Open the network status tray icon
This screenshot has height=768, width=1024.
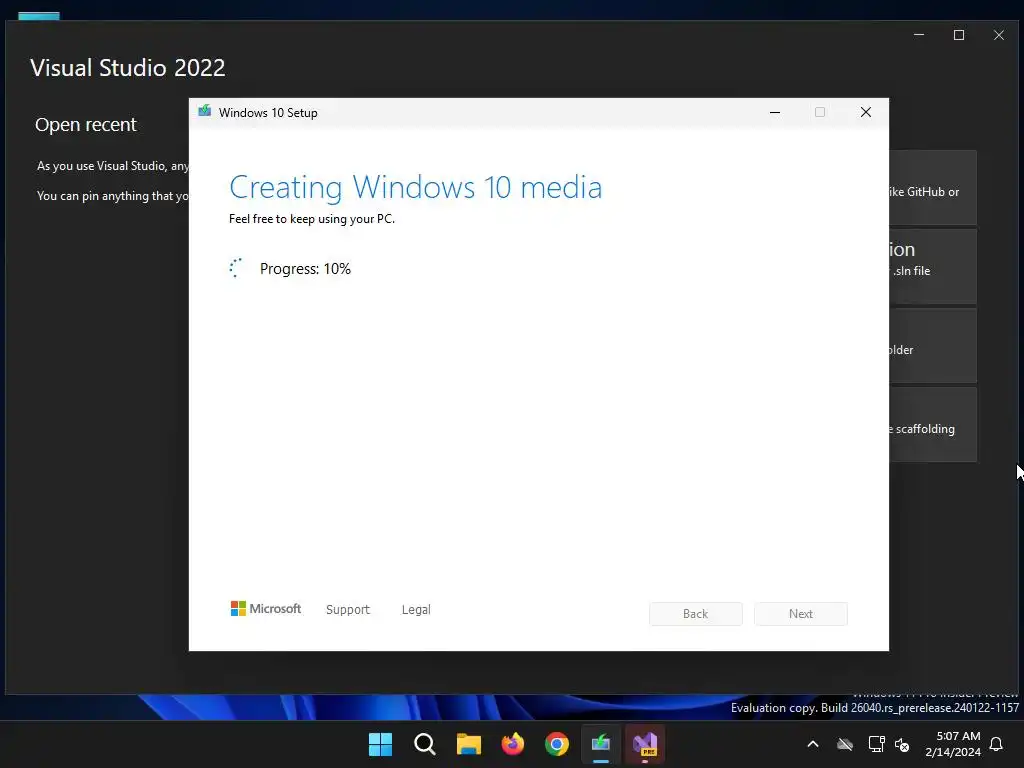pyautogui.click(x=876, y=744)
